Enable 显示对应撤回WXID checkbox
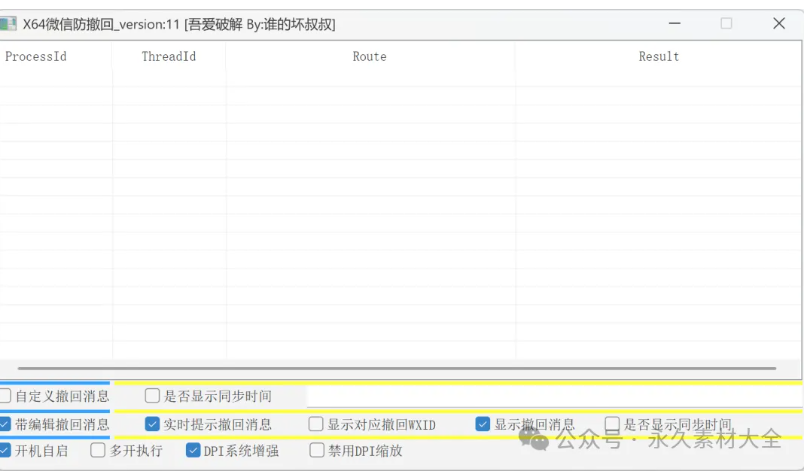804x474 pixels. (316, 424)
